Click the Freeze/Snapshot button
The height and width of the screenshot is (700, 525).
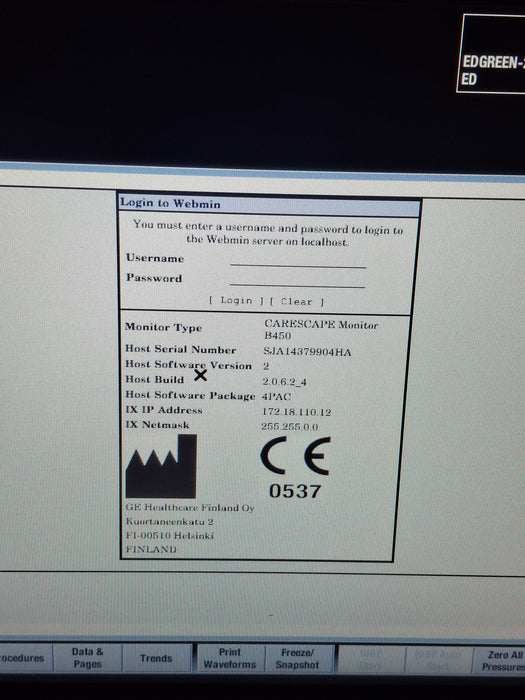298,658
